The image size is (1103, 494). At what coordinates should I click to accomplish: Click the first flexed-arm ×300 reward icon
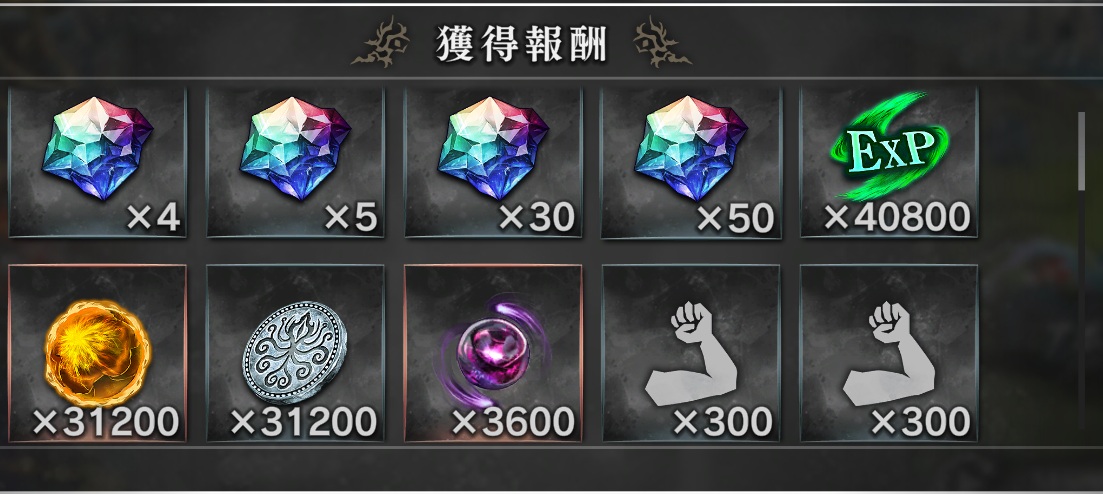click(691, 353)
